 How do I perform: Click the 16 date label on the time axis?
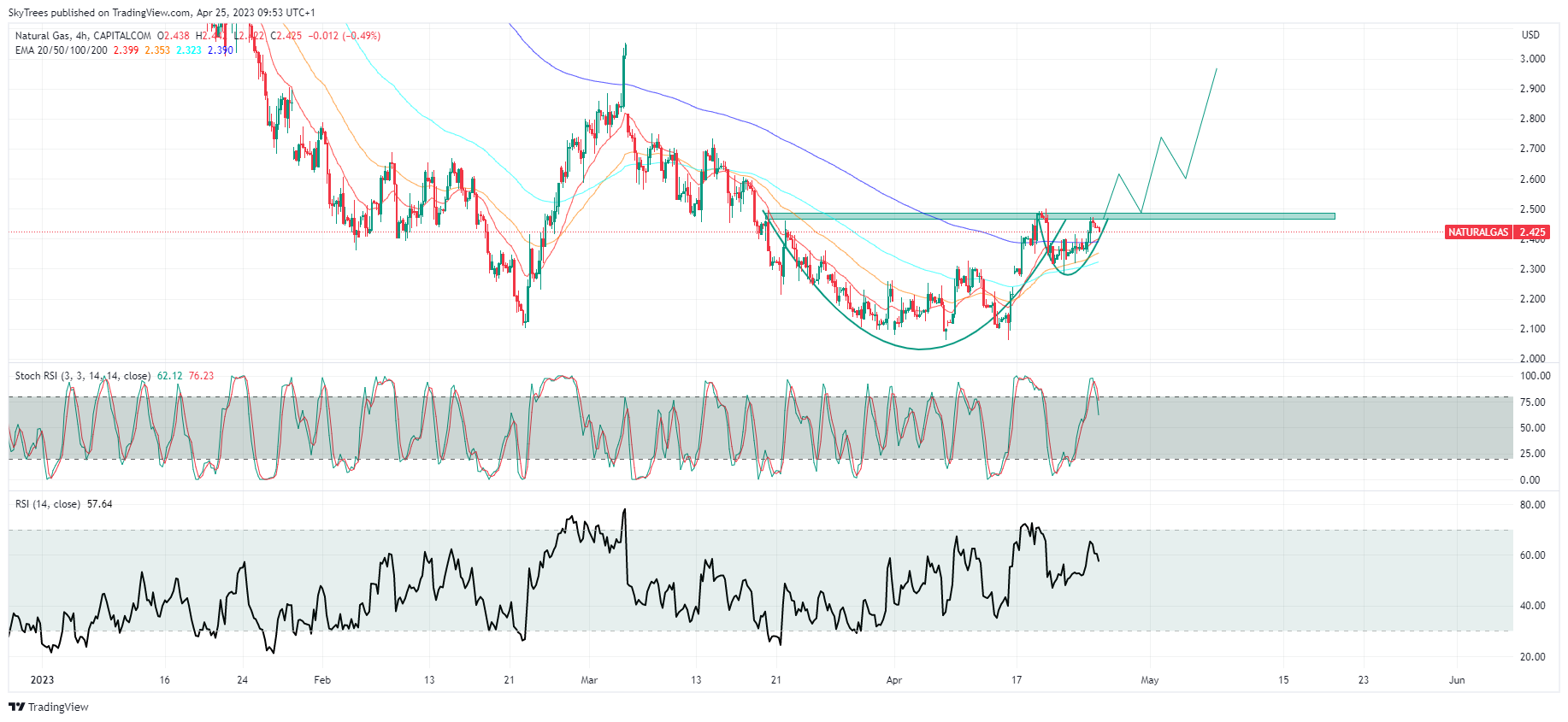(164, 680)
